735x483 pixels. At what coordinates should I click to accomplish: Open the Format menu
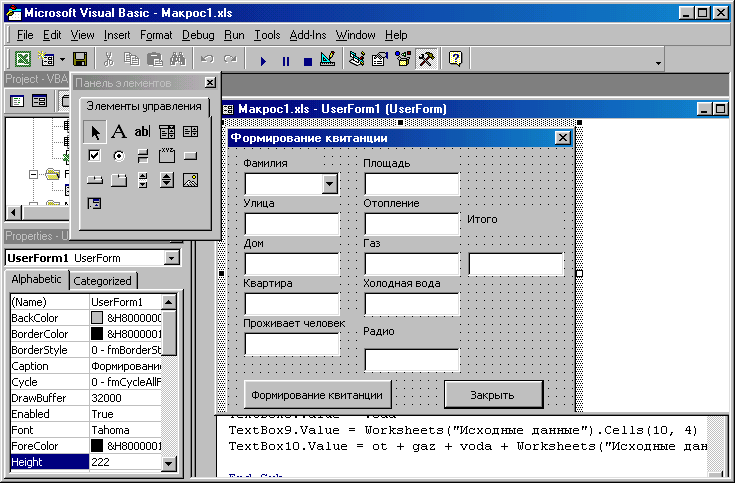(156, 35)
